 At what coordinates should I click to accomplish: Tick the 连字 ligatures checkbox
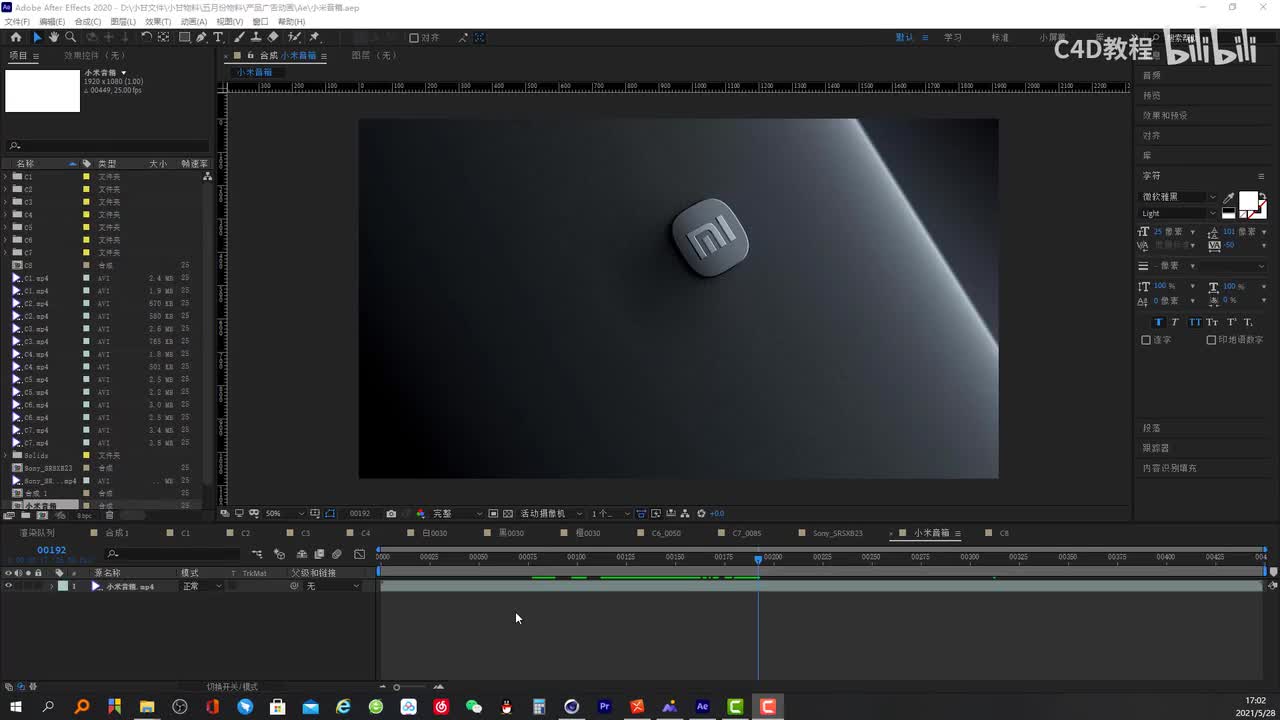point(1146,340)
